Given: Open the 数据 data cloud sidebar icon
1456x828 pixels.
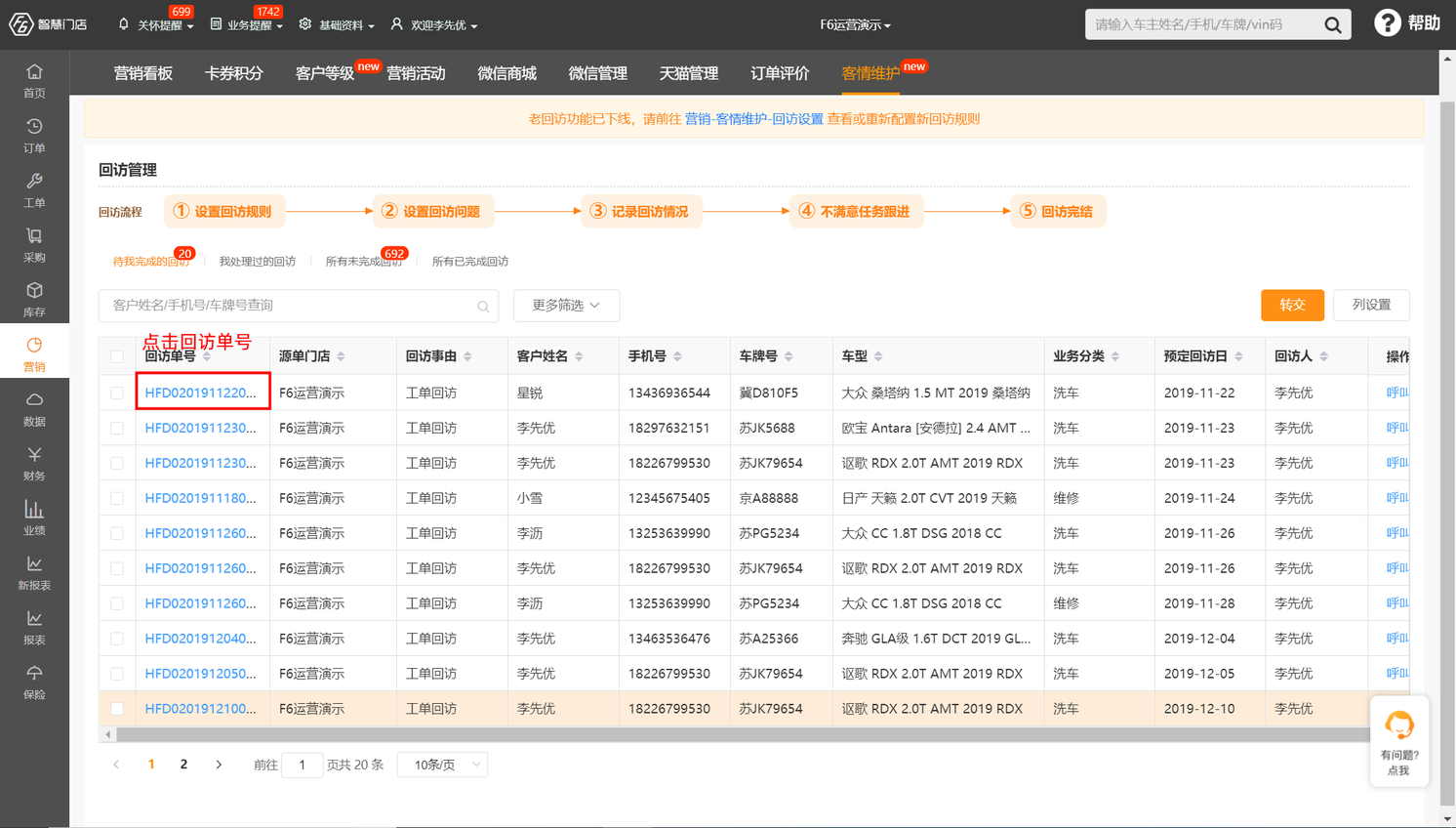Looking at the screenshot, I should (x=34, y=408).
